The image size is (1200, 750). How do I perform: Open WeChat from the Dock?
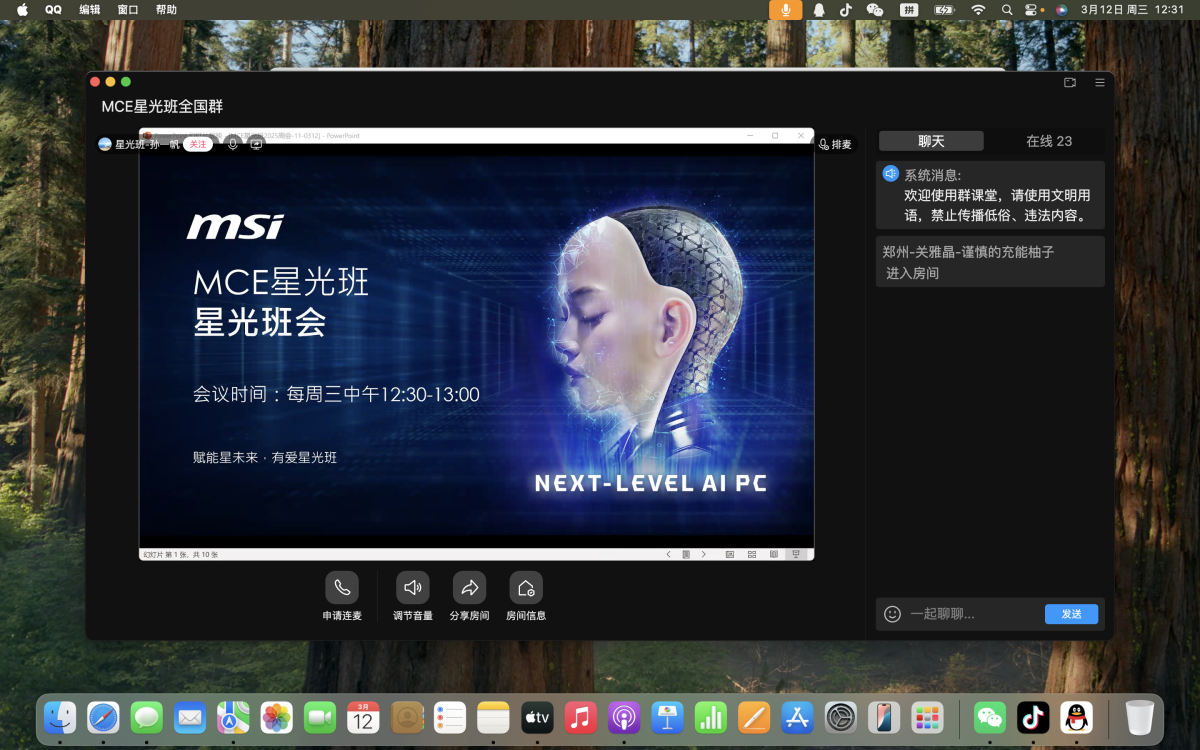point(990,717)
